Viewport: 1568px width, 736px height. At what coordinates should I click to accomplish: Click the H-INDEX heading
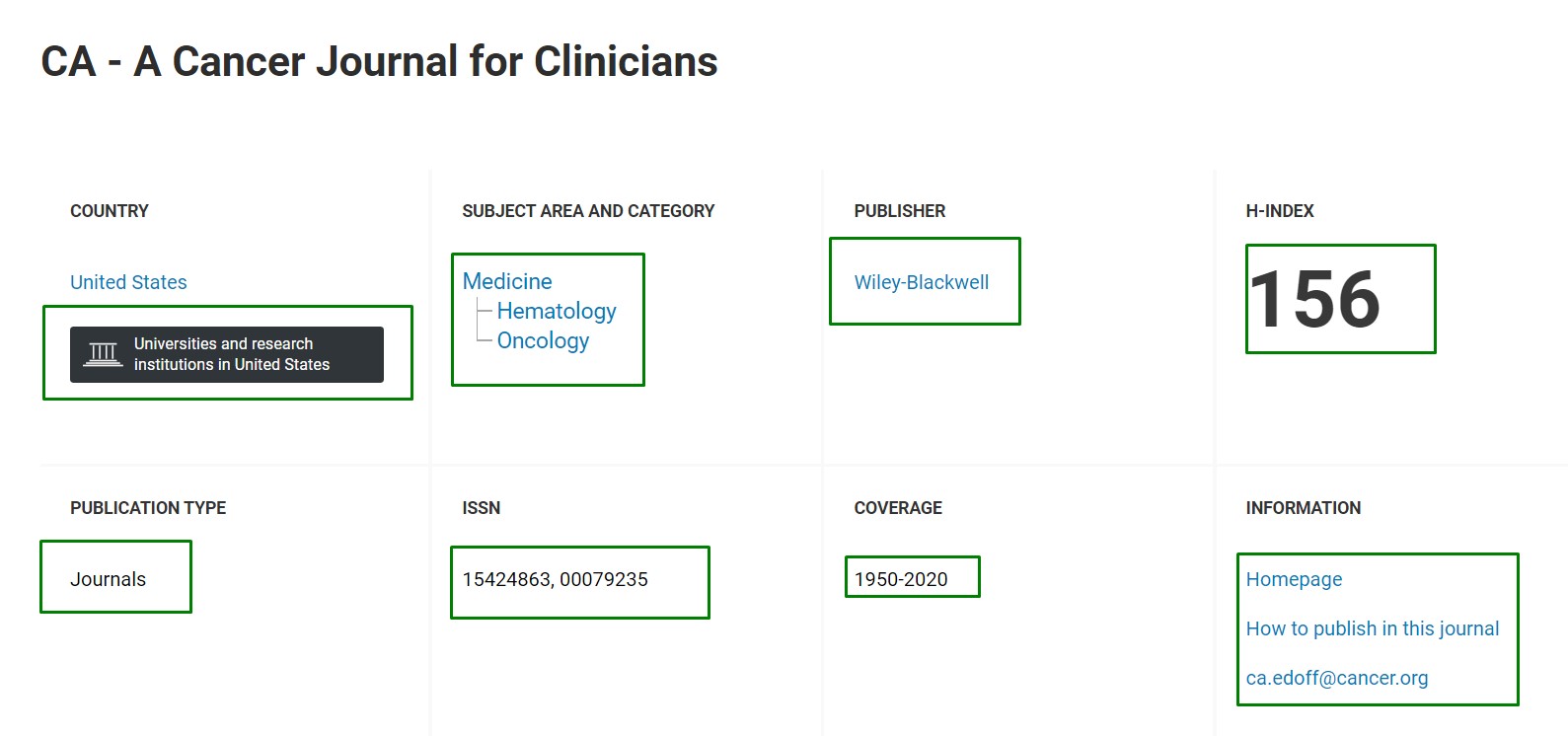[x=1280, y=211]
